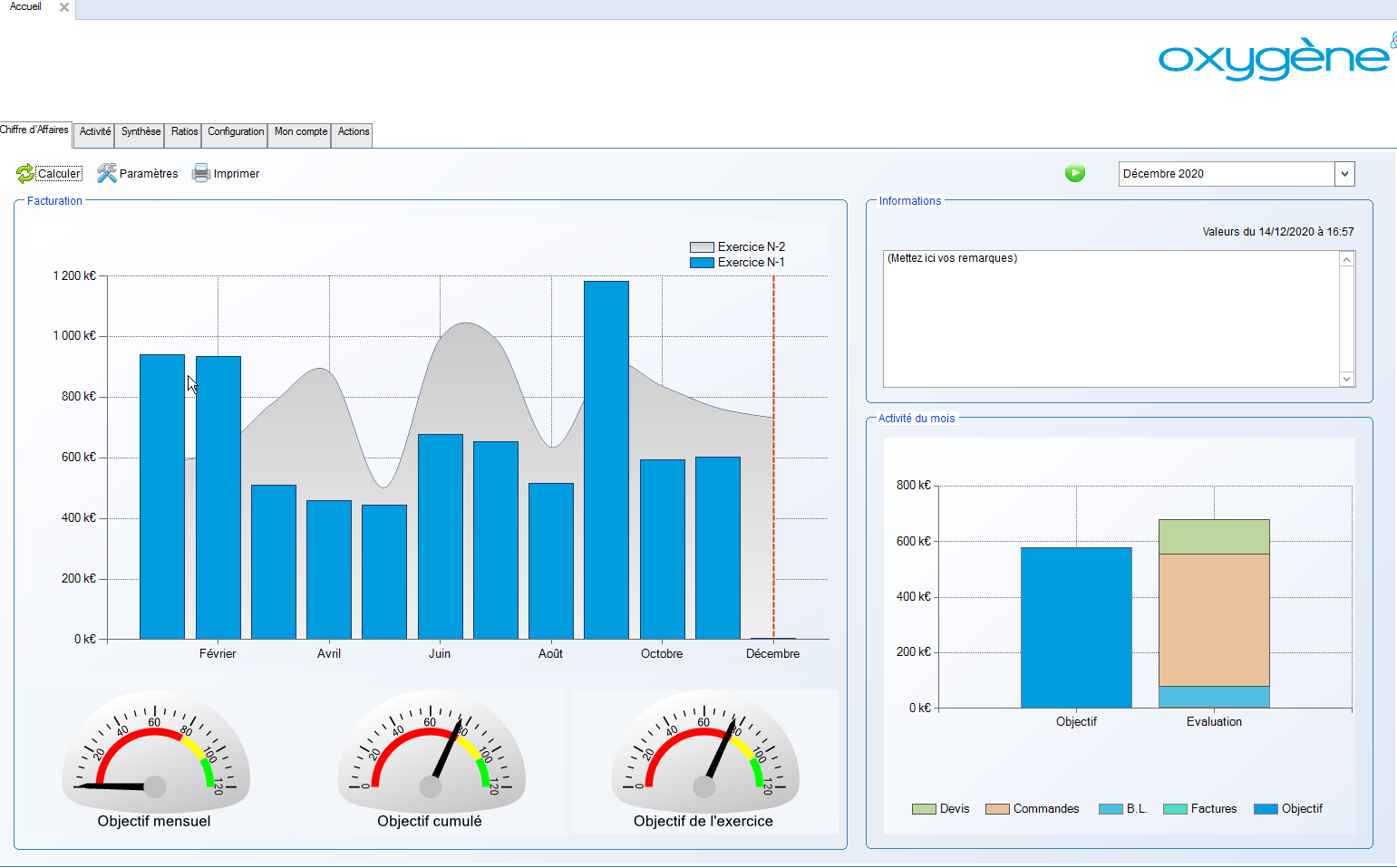This screenshot has width=1397, height=868.
Task: Click the Imprimer printer icon
Action: pos(200,173)
